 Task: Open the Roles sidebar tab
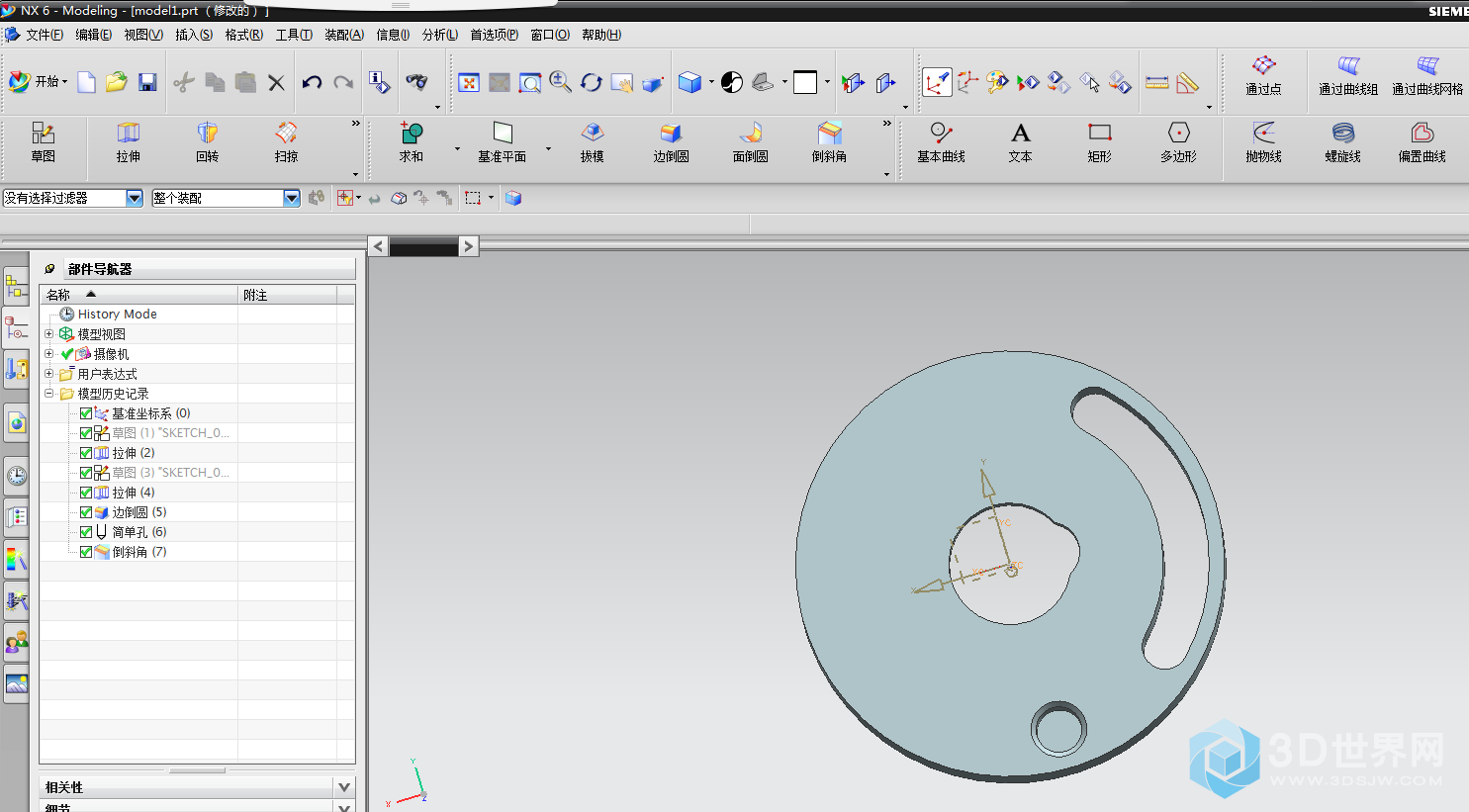coord(16,643)
